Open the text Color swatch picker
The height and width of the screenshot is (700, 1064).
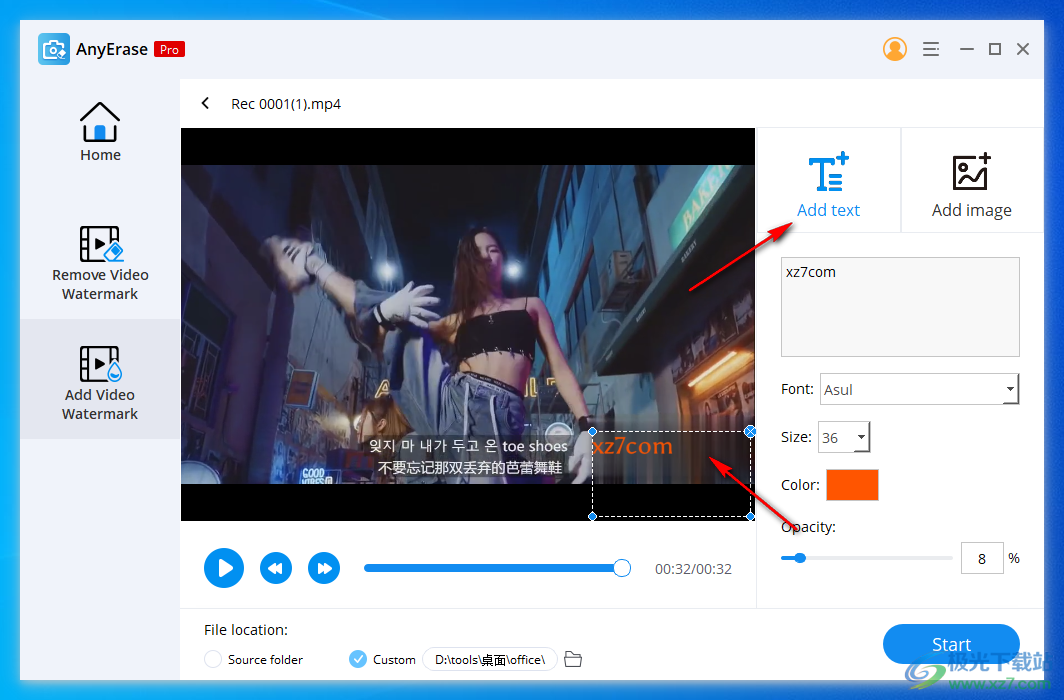tap(852, 484)
